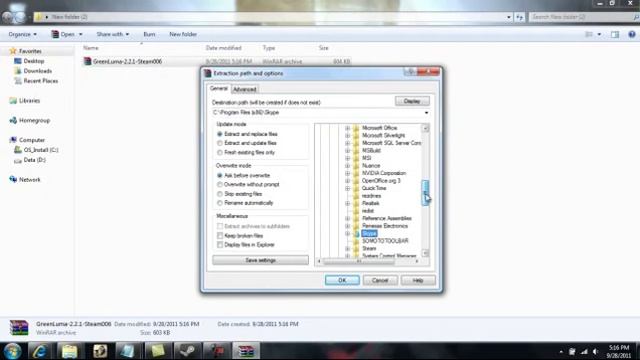Open the destination path dropdown arrow
Viewport: 640px width, 360px height.
click(427, 113)
